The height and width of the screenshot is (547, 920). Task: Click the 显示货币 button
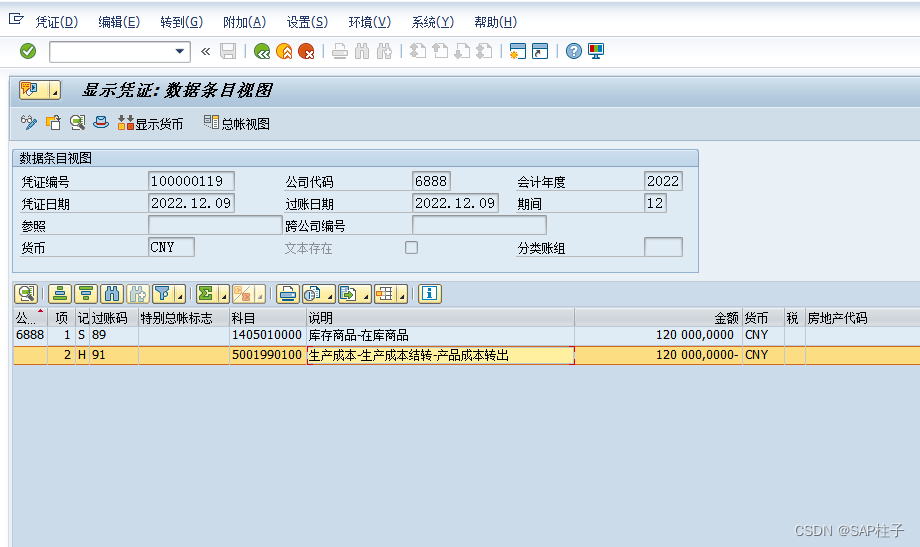(150, 123)
